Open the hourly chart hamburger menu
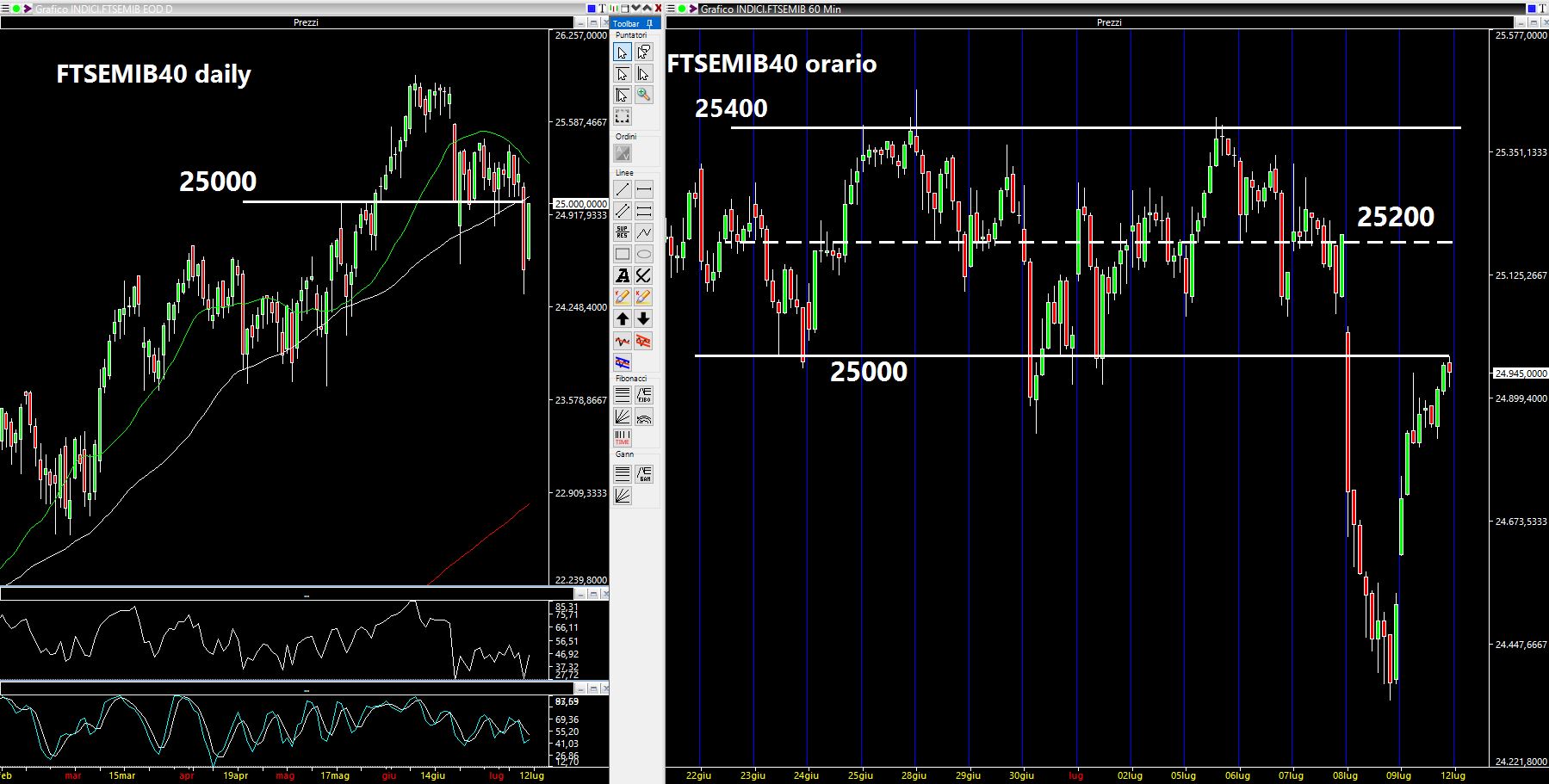1549x784 pixels. pyautogui.click(x=671, y=9)
